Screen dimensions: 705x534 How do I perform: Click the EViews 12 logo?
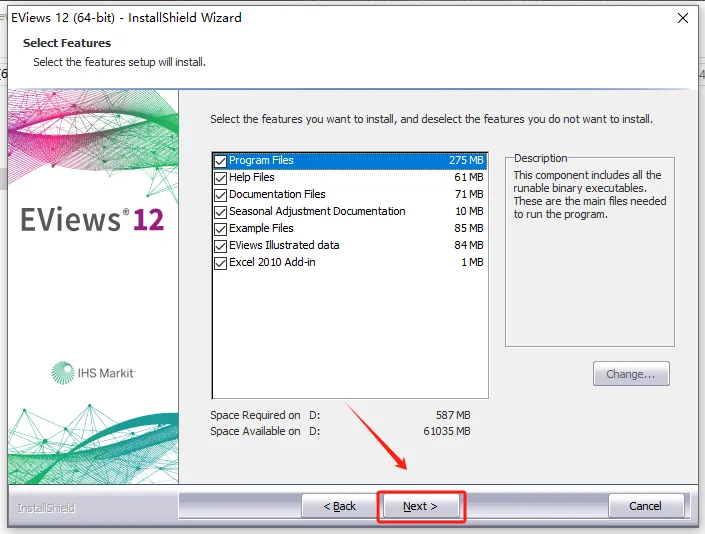[92, 219]
